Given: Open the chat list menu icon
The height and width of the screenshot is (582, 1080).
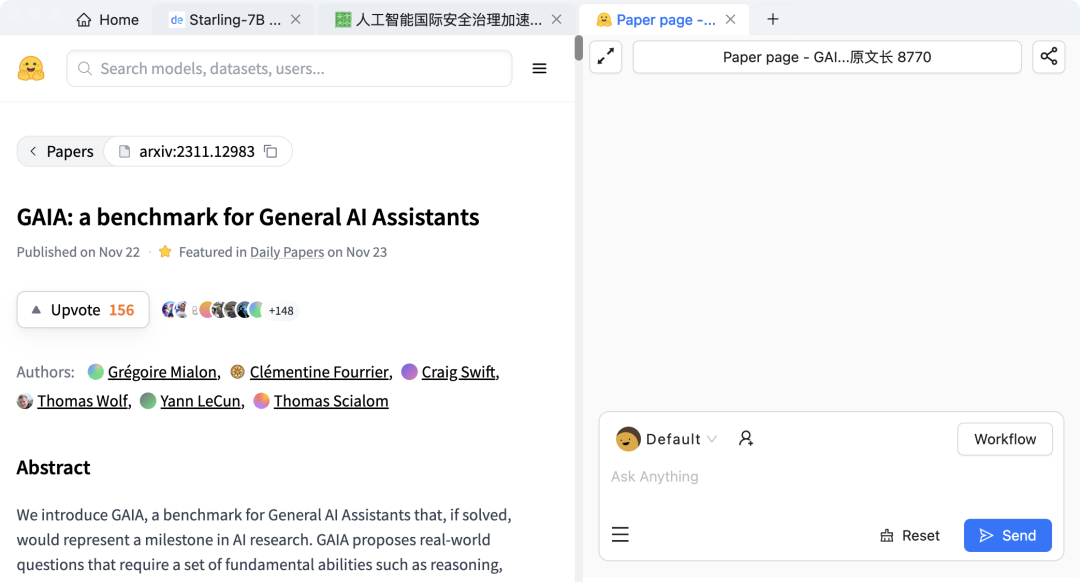Looking at the screenshot, I should [x=620, y=535].
